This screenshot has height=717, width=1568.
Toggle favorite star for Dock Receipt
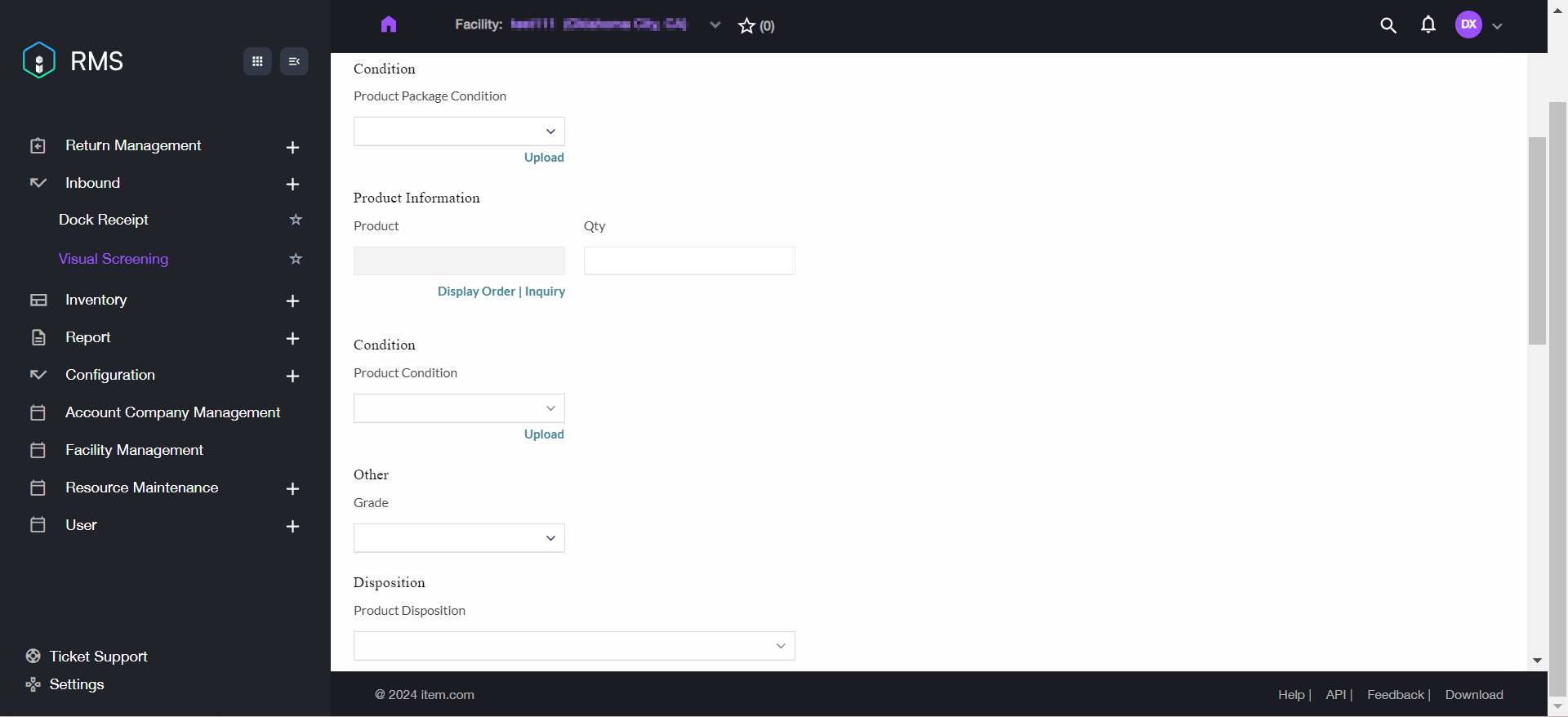click(x=296, y=220)
